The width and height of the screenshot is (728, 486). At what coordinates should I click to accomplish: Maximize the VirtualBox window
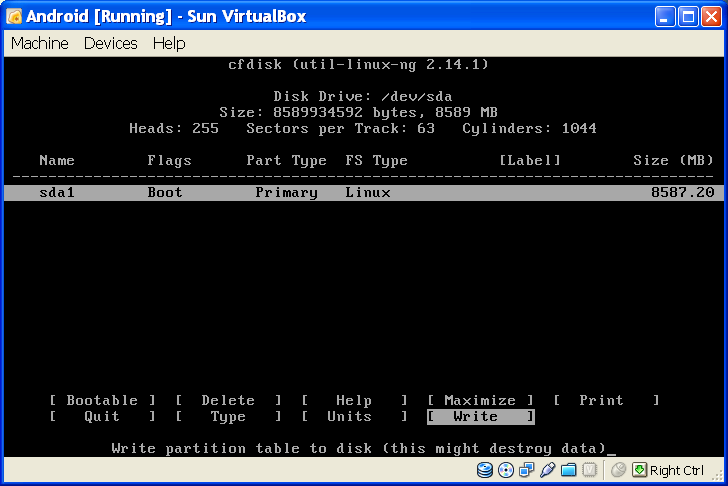pyautogui.click(x=688, y=17)
